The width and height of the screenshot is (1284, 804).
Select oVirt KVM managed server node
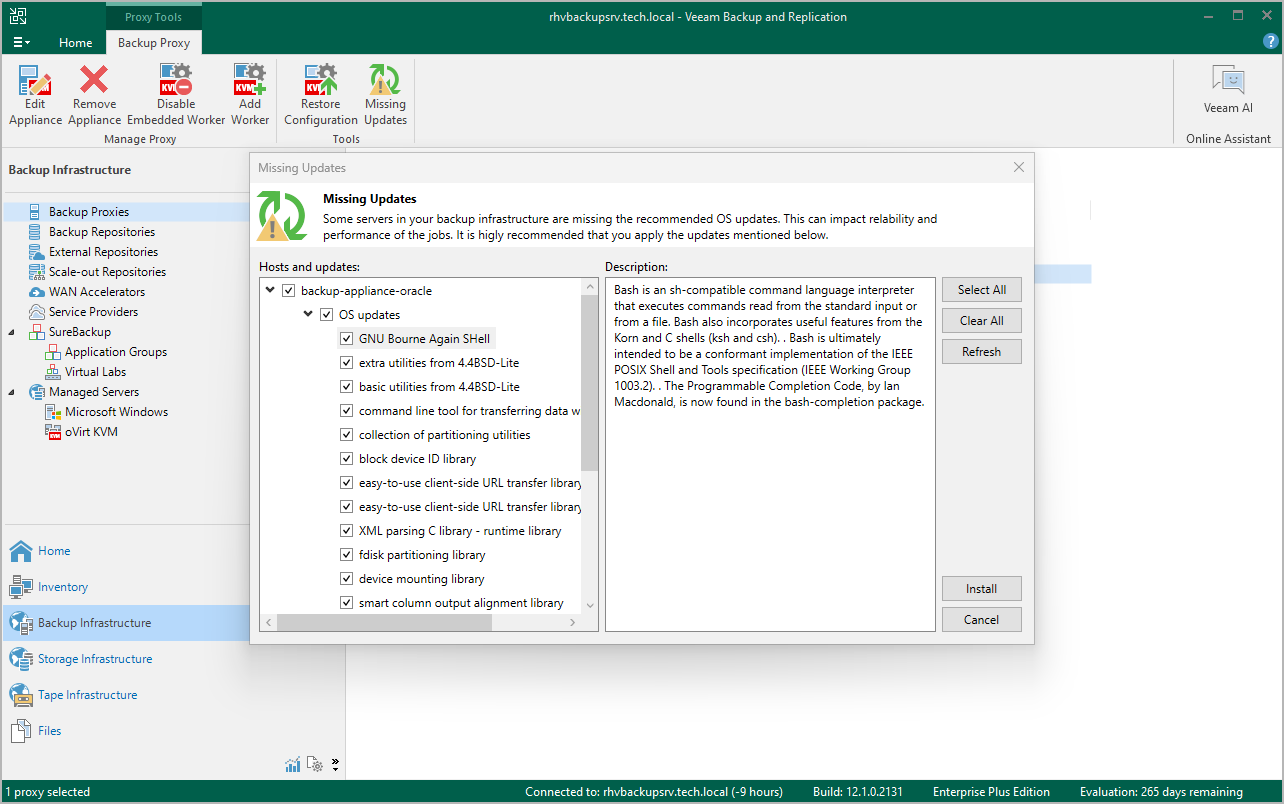pyautogui.click(x=91, y=432)
